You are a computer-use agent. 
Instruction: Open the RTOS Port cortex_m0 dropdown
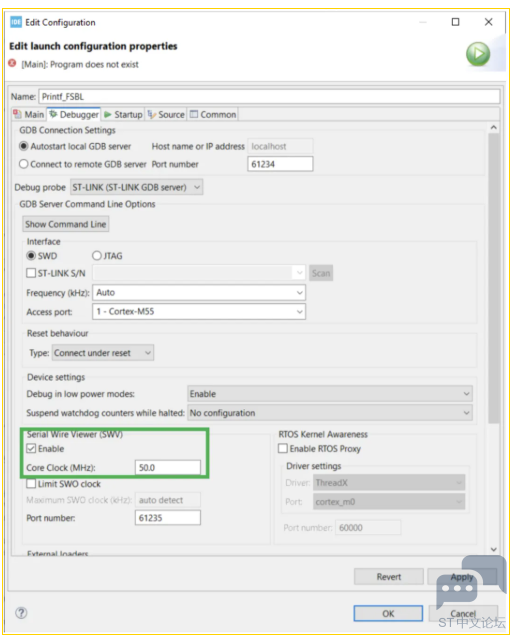389,502
